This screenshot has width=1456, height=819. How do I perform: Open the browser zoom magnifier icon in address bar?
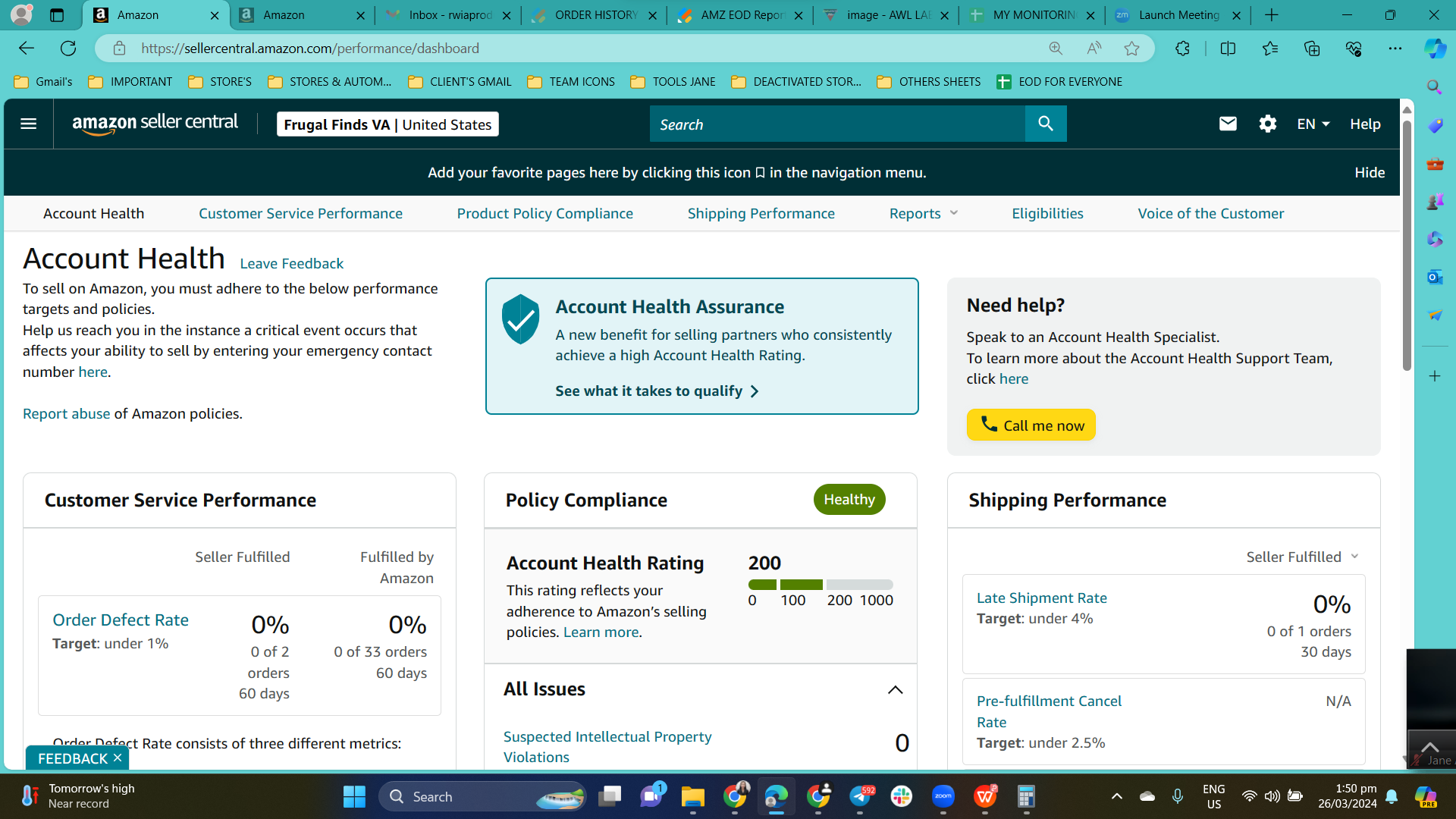click(x=1056, y=49)
